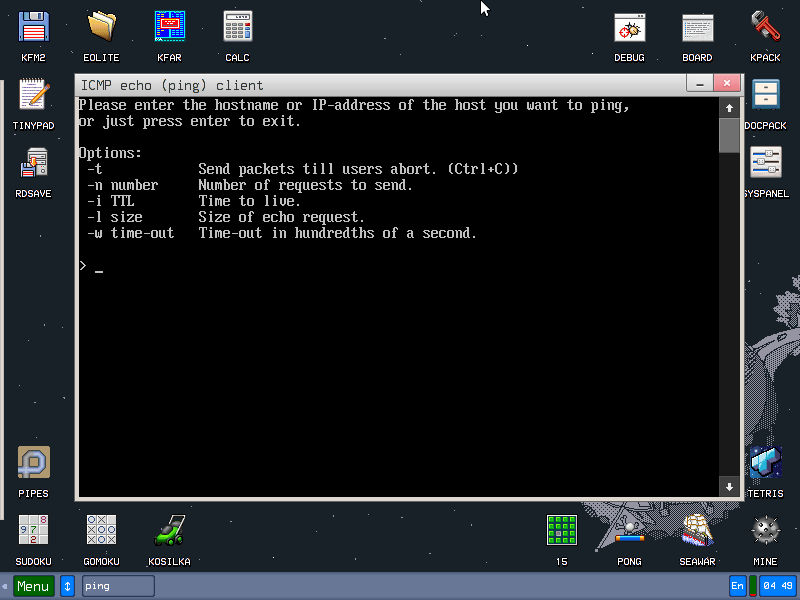Screen dimensions: 800x600
Task: Click the small arrow at taskbar left edge
Action: [5, 586]
